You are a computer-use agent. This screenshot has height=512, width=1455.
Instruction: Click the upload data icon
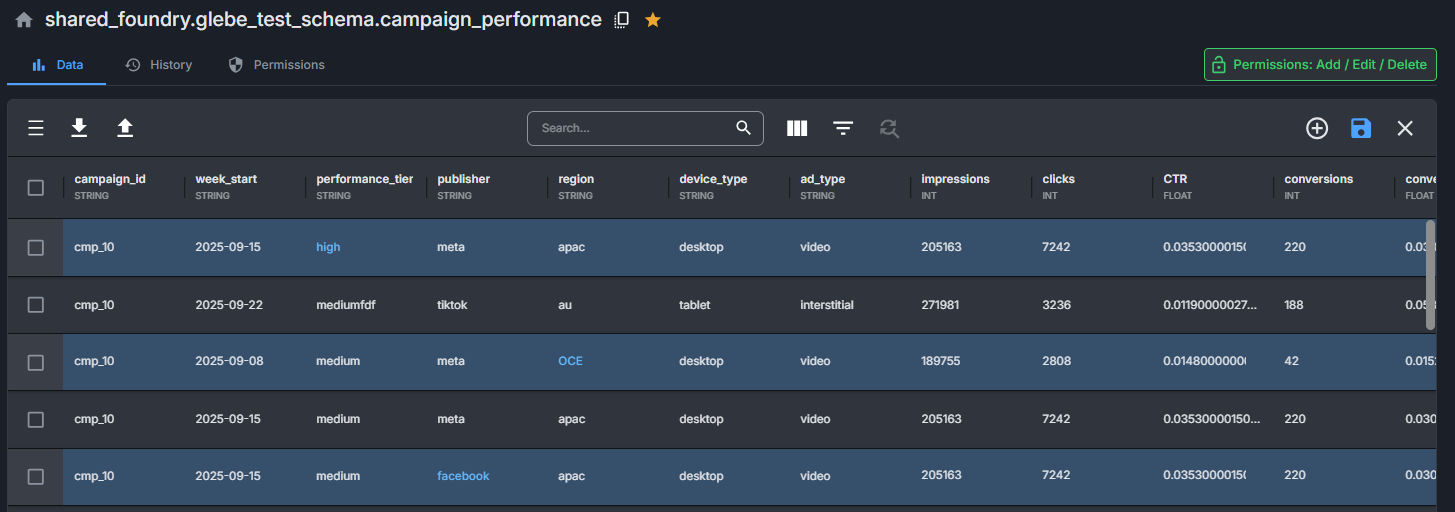125,128
